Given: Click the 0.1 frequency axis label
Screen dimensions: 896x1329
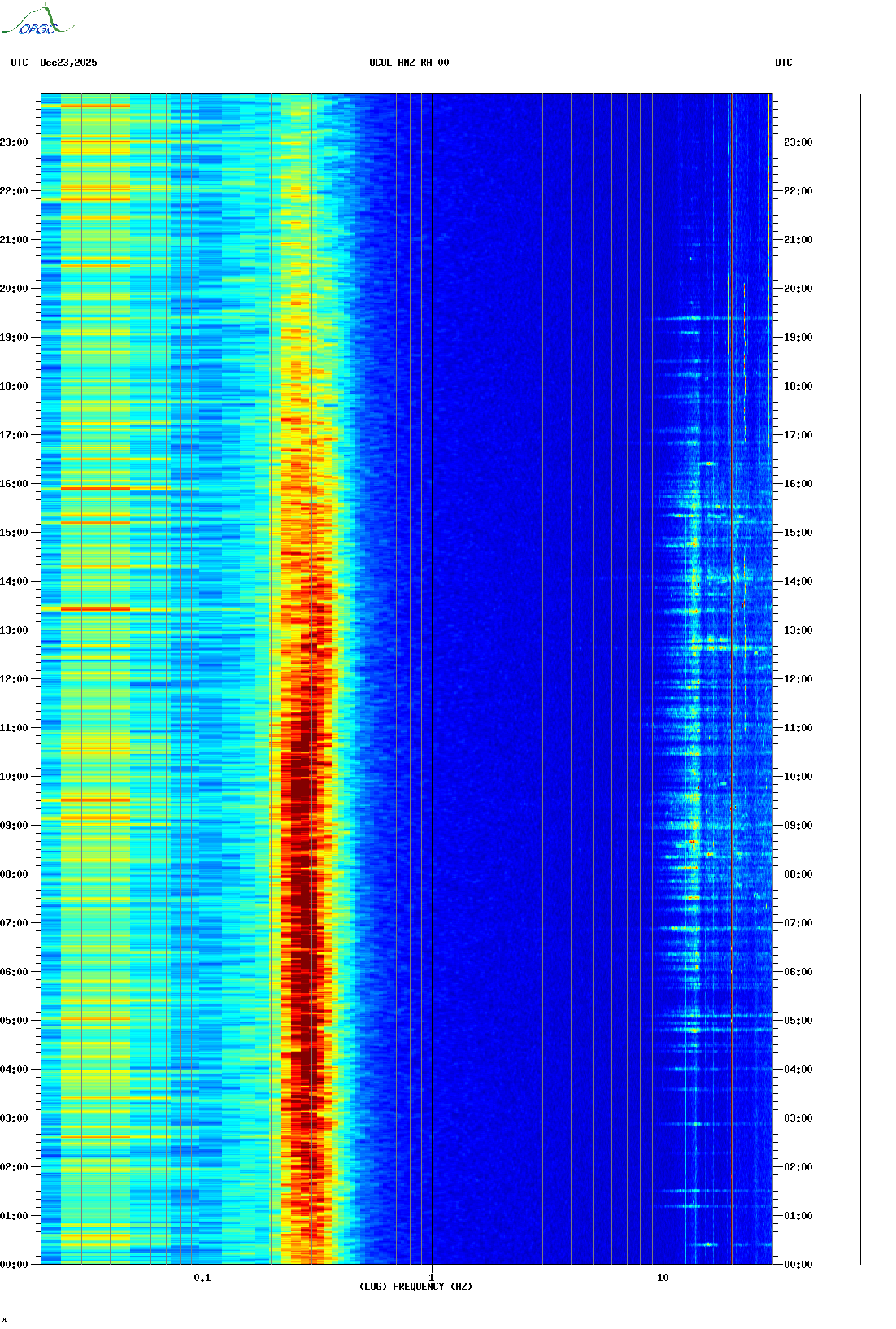Looking at the screenshot, I should coord(202,1278).
